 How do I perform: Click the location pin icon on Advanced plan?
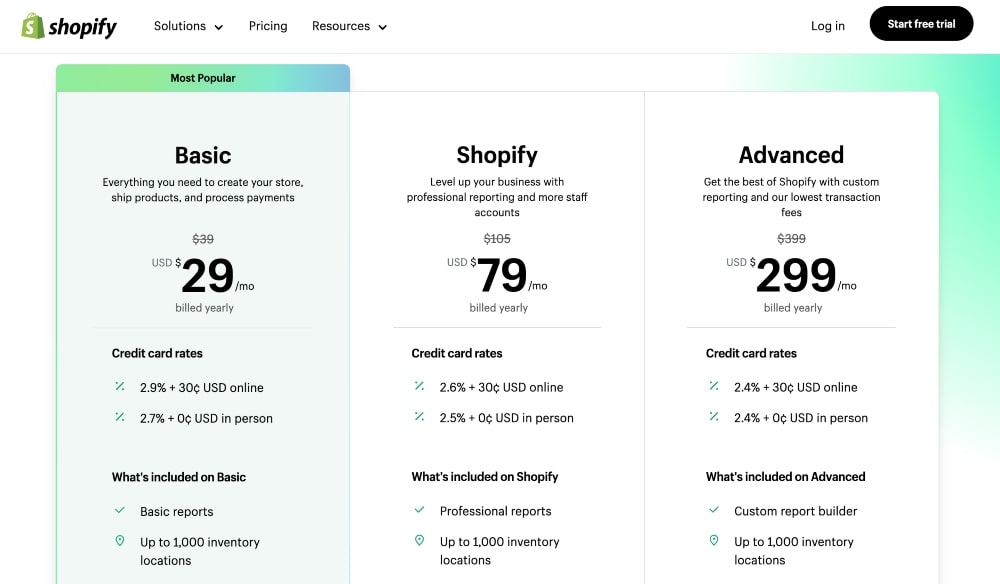(714, 541)
